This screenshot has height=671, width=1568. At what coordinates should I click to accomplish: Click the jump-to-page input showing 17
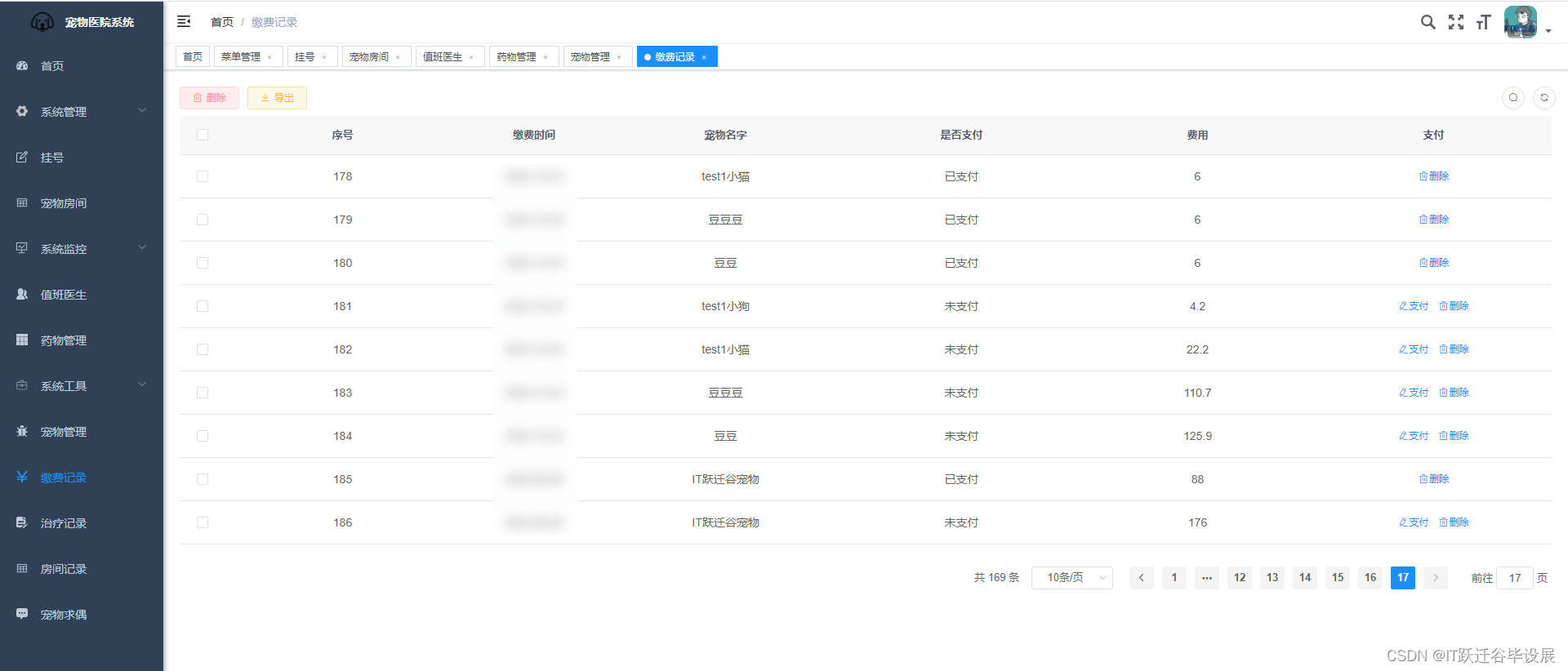[1515, 578]
